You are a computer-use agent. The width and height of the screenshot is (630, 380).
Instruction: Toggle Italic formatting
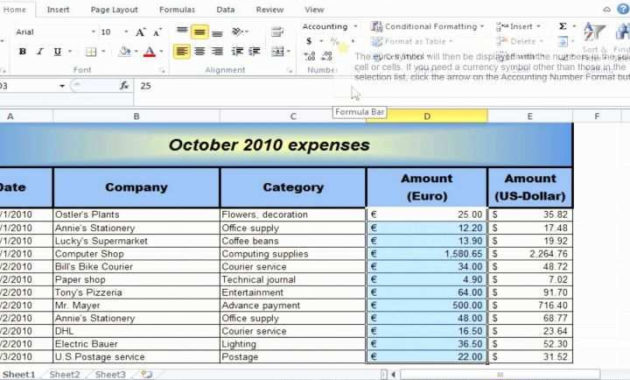[40, 51]
